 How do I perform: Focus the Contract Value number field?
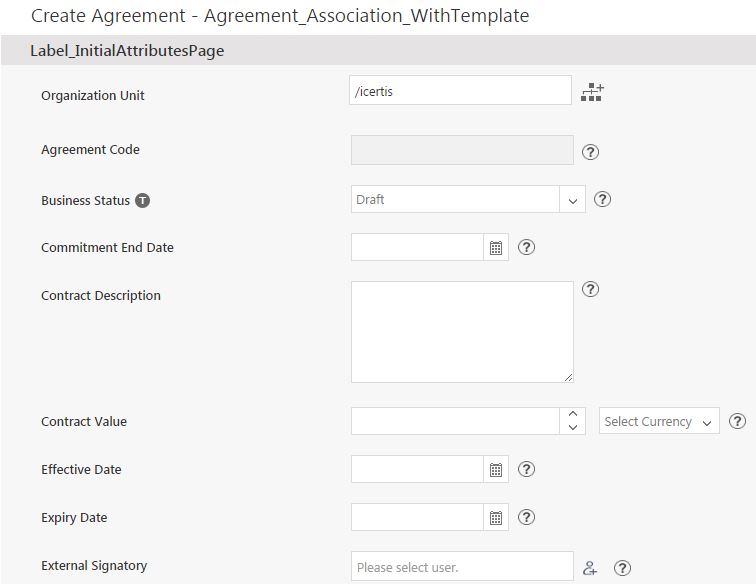click(x=454, y=421)
